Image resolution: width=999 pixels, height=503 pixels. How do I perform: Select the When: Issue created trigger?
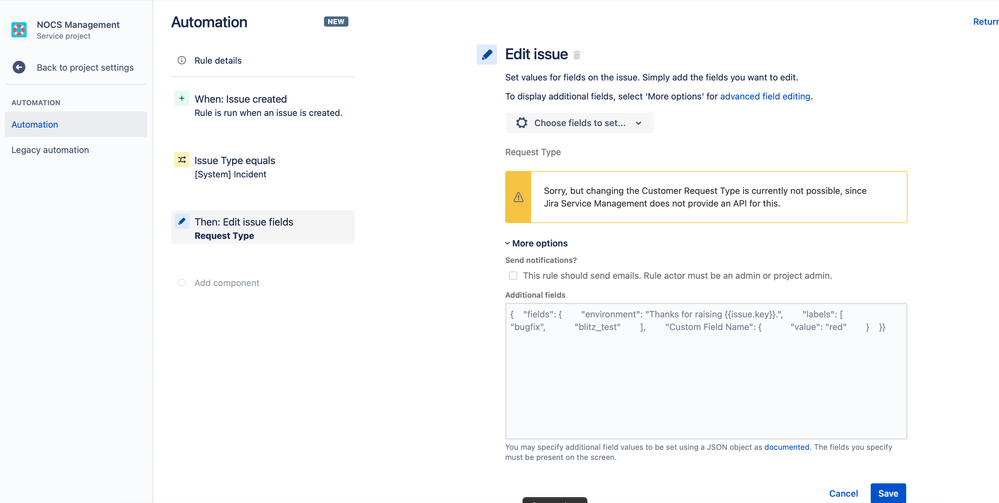pos(262,106)
